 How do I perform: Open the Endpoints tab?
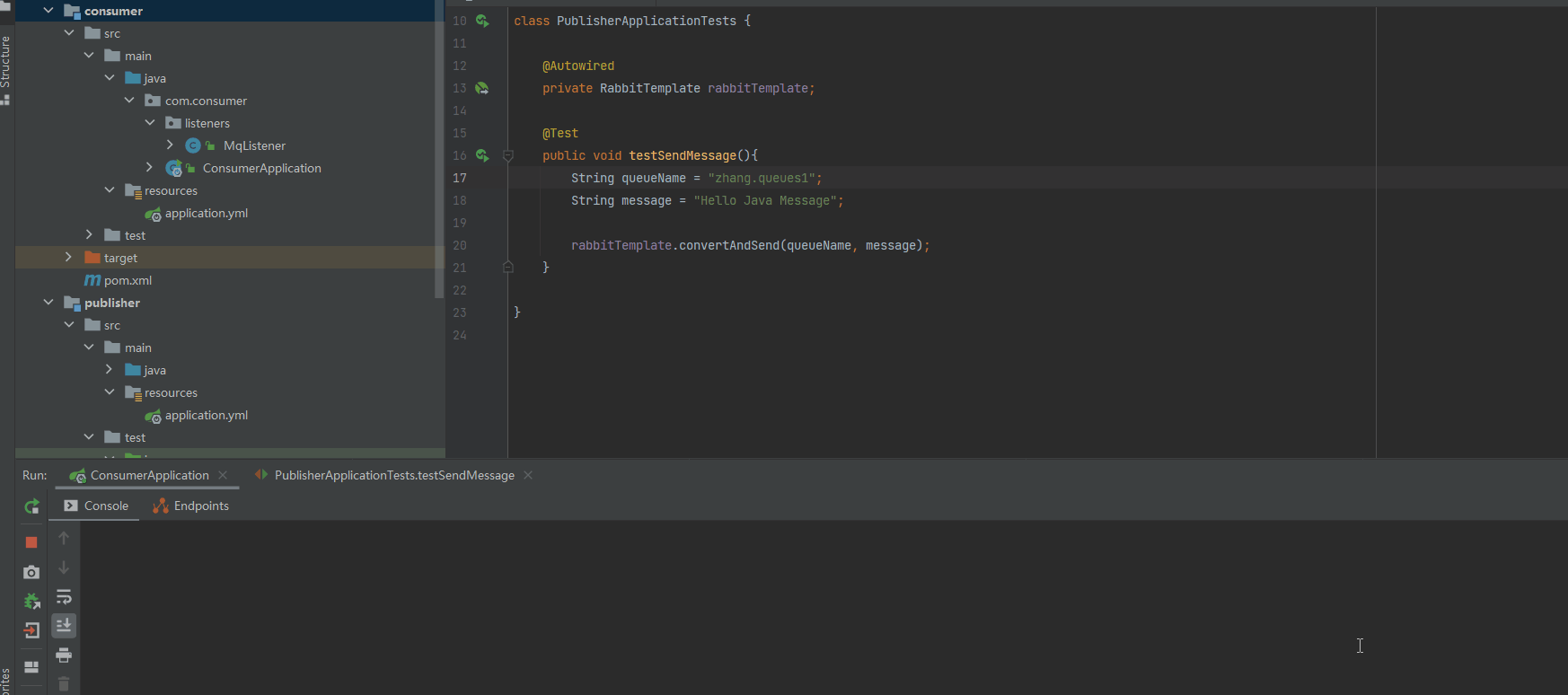[191, 506]
